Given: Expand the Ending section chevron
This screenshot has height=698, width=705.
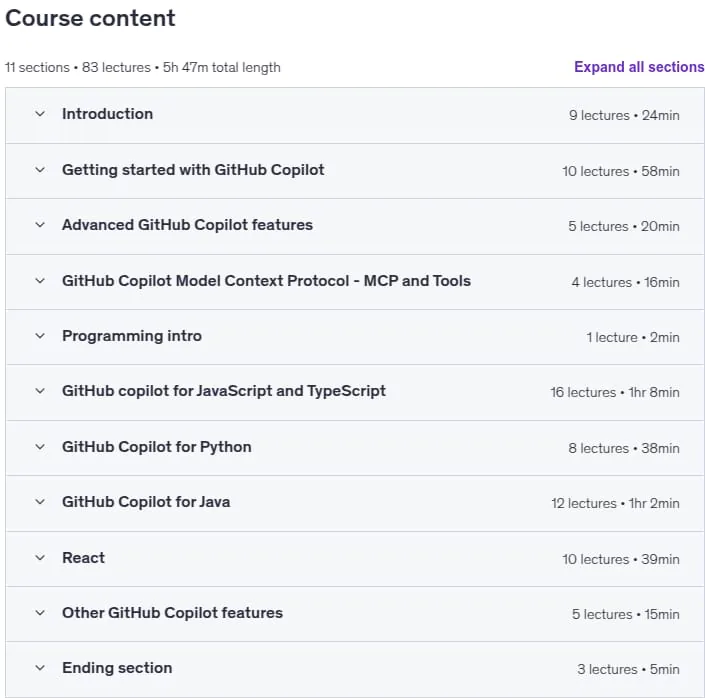Looking at the screenshot, I should 40,668.
